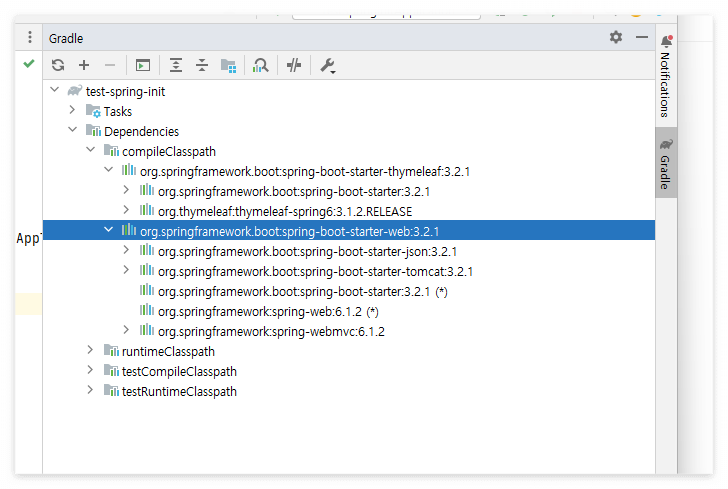Expand spring-webmvc:6.1.2 dependency
Screen dimensions: 728x489
tap(126, 329)
